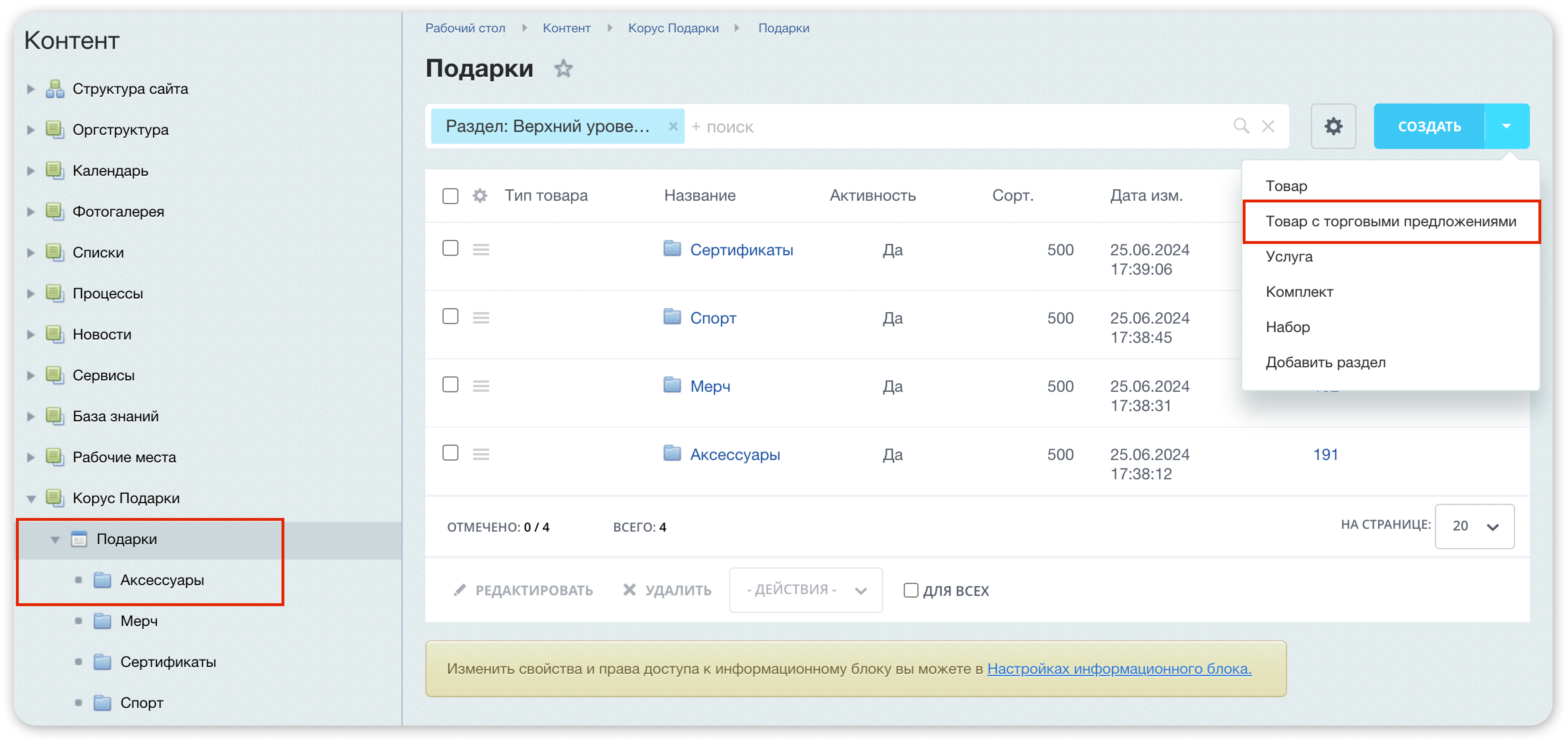
Task: Open row menu for Сертификаты
Action: 481,250
